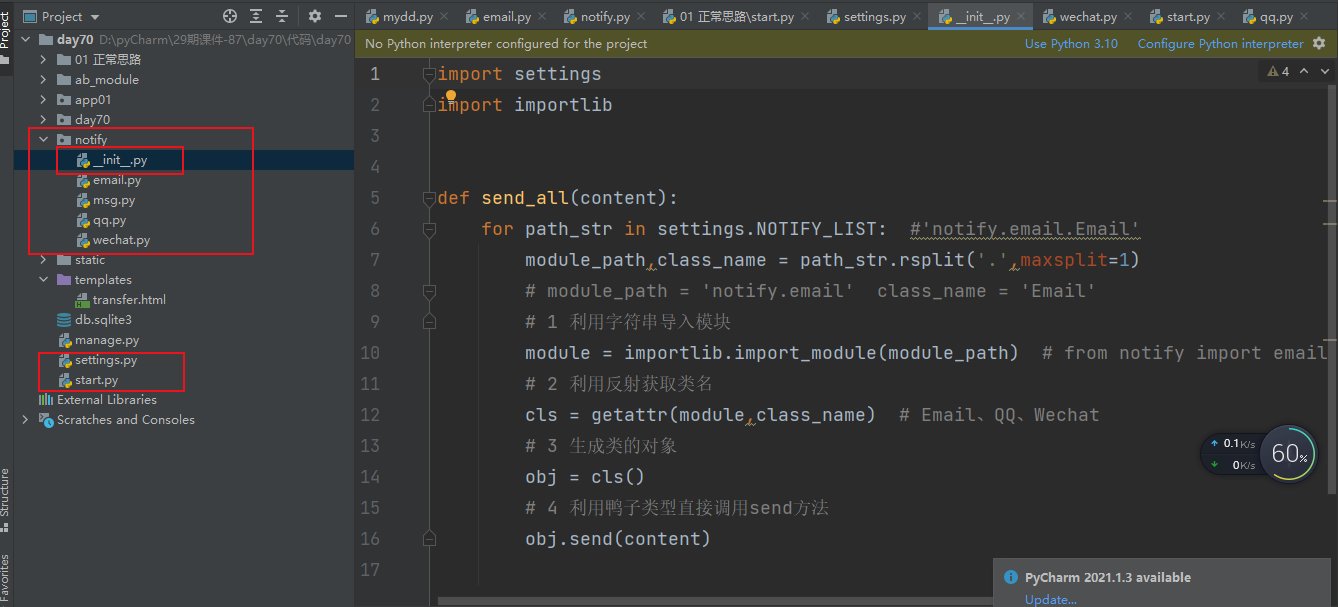Click Configure Python interpreter link
Viewport: 1338px width, 607px height.
(x=1220, y=43)
